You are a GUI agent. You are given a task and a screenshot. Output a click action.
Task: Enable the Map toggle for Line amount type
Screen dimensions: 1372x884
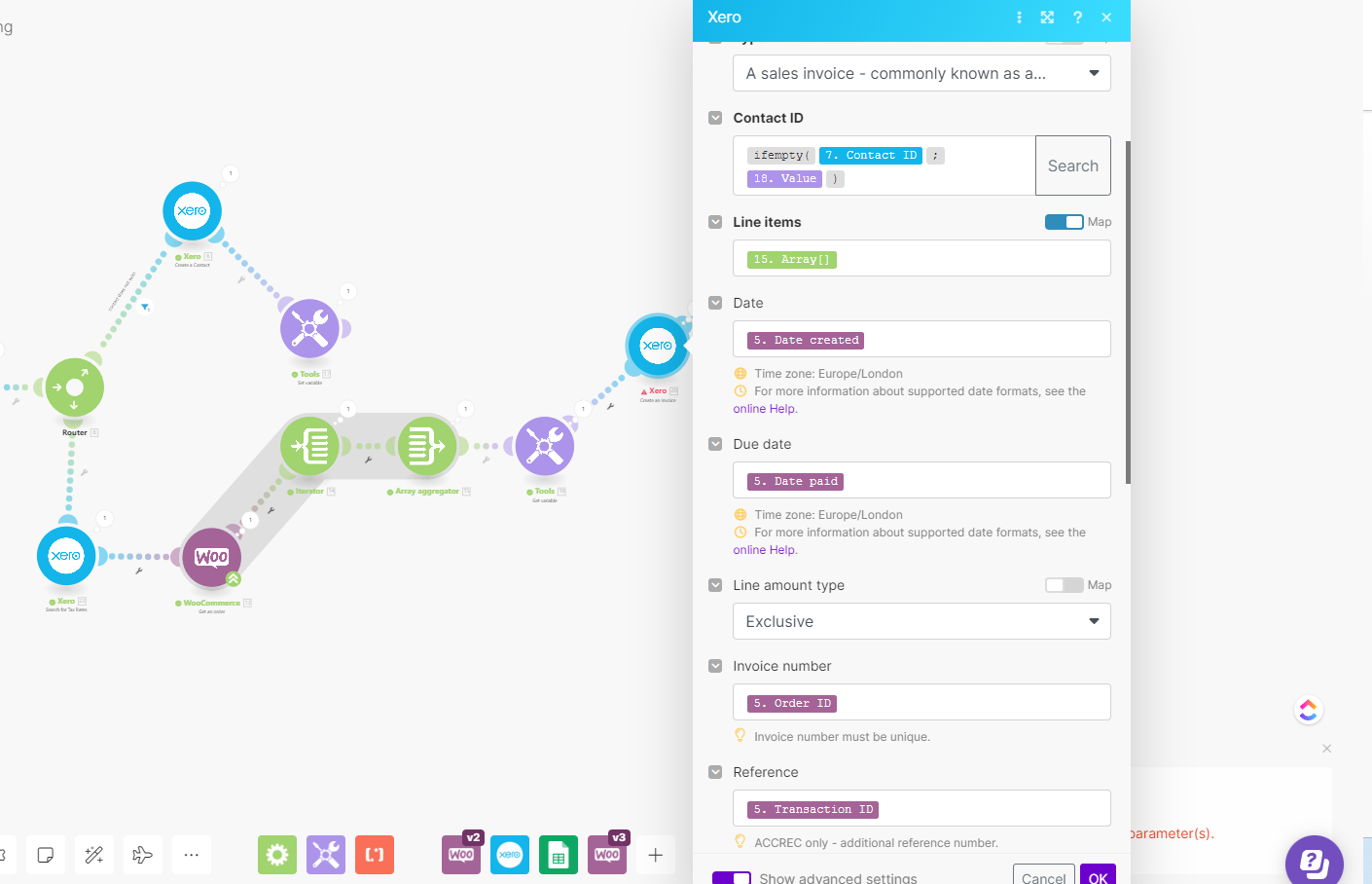click(x=1064, y=585)
